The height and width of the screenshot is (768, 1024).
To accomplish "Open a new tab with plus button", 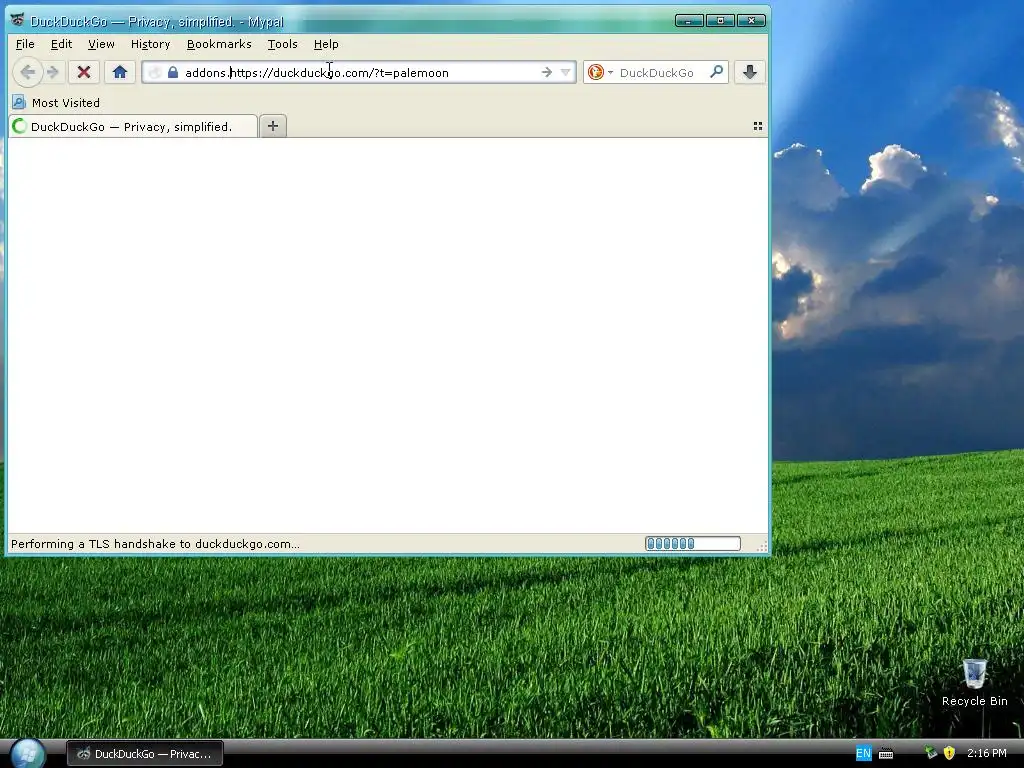I will 273,126.
